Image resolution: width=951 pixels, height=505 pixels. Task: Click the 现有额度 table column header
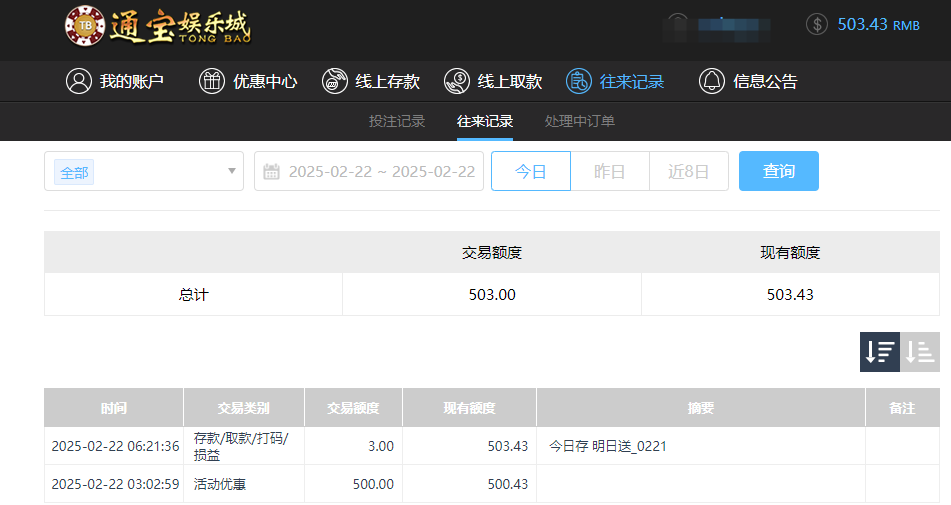(x=469, y=408)
